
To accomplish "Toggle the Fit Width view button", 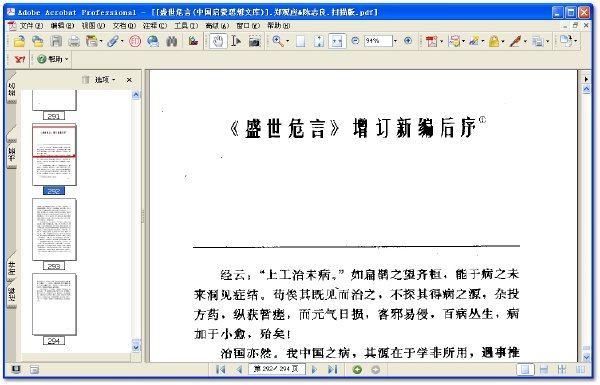I will pos(337,41).
